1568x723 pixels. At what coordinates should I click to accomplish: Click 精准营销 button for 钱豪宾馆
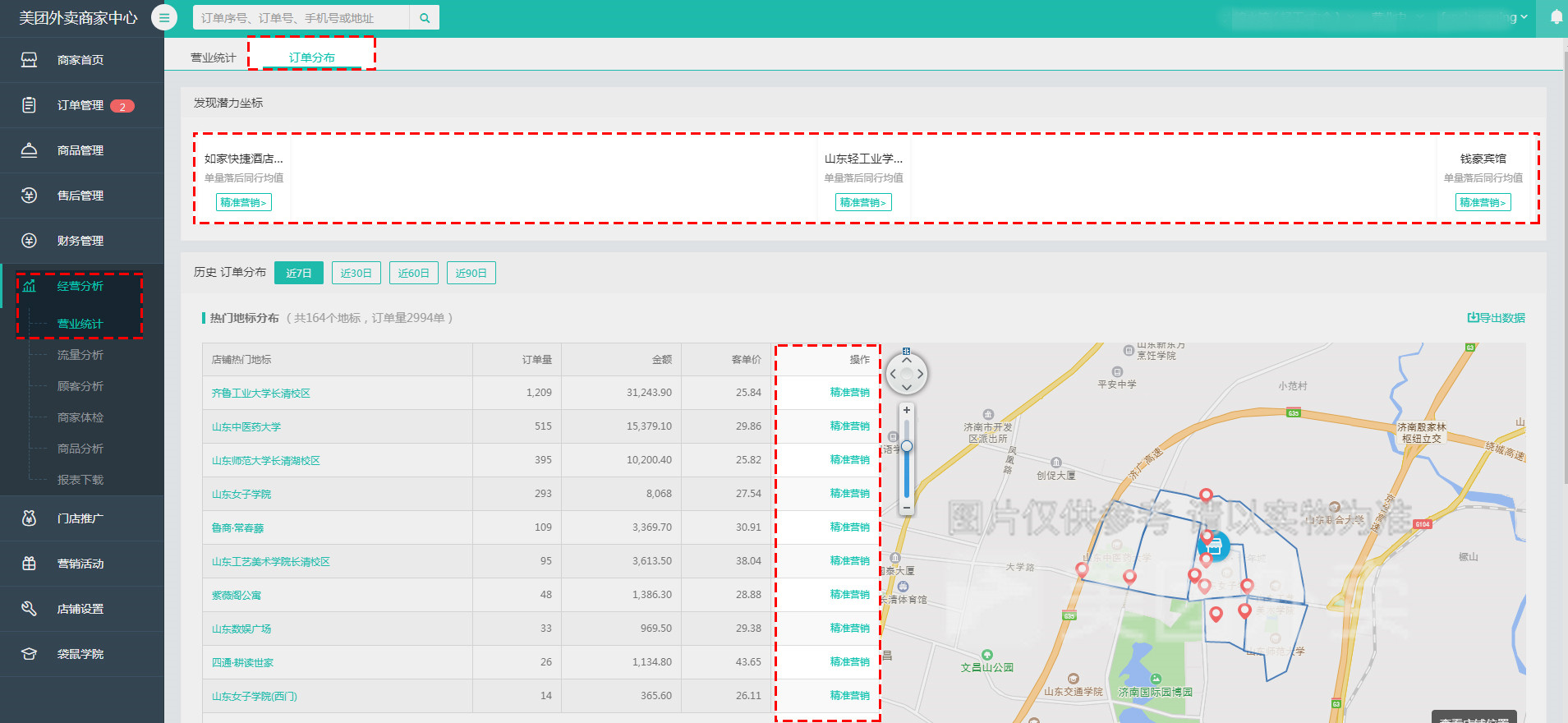point(1483,202)
